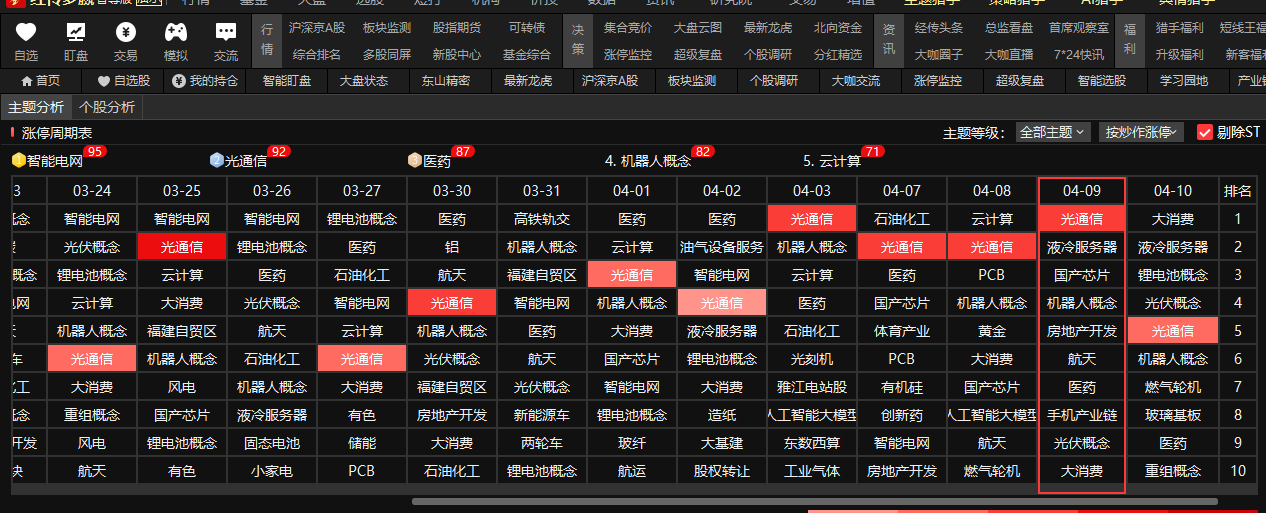Click the red 光通信 cell under 03-25
This screenshot has width=1266, height=513.
pos(182,247)
